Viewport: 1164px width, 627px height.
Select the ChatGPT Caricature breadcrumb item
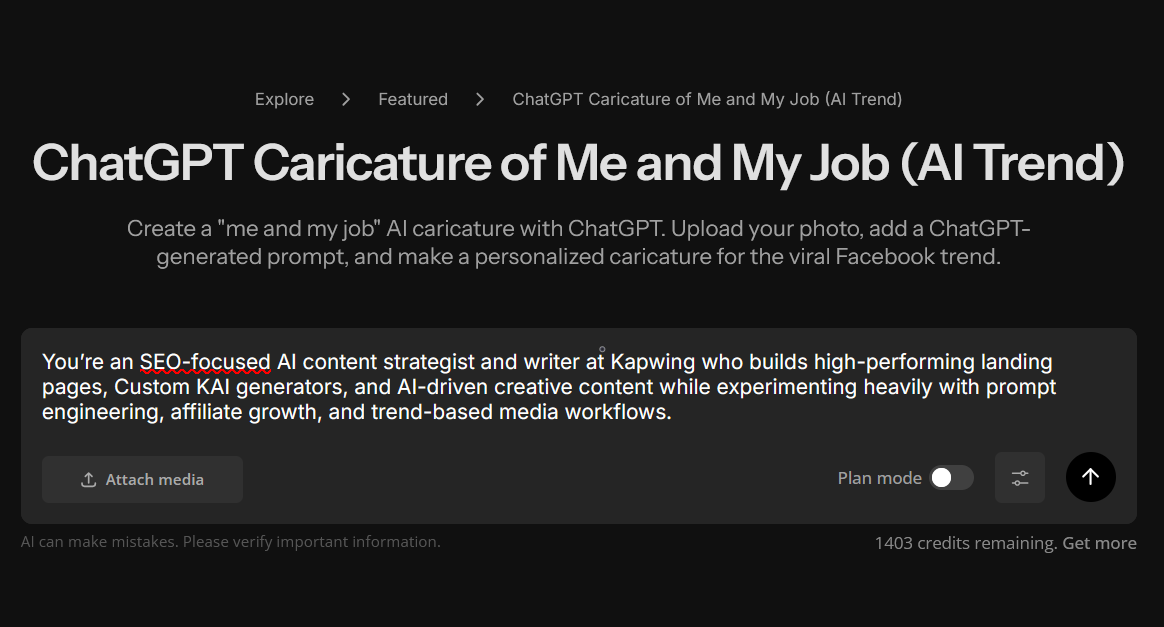pos(707,99)
